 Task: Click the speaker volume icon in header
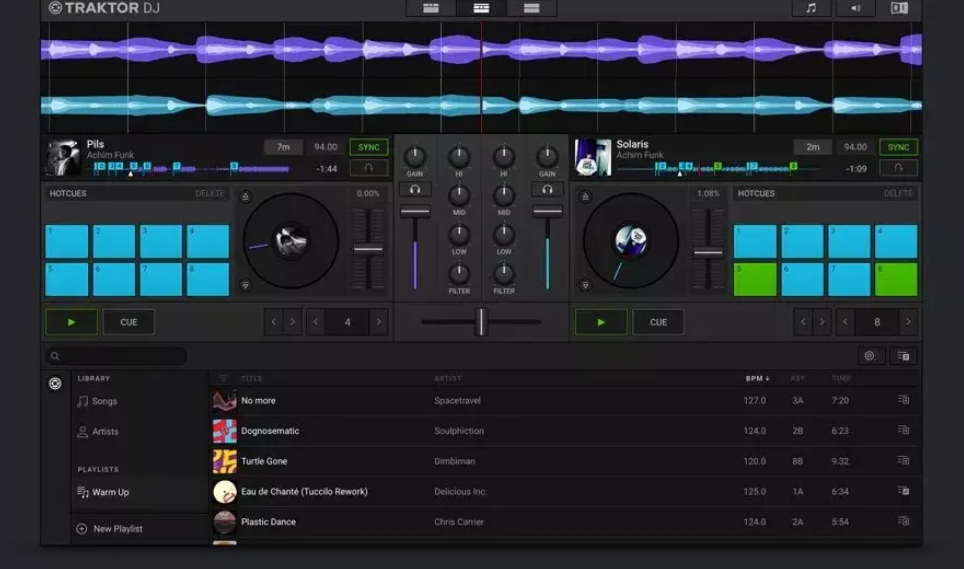(x=856, y=8)
